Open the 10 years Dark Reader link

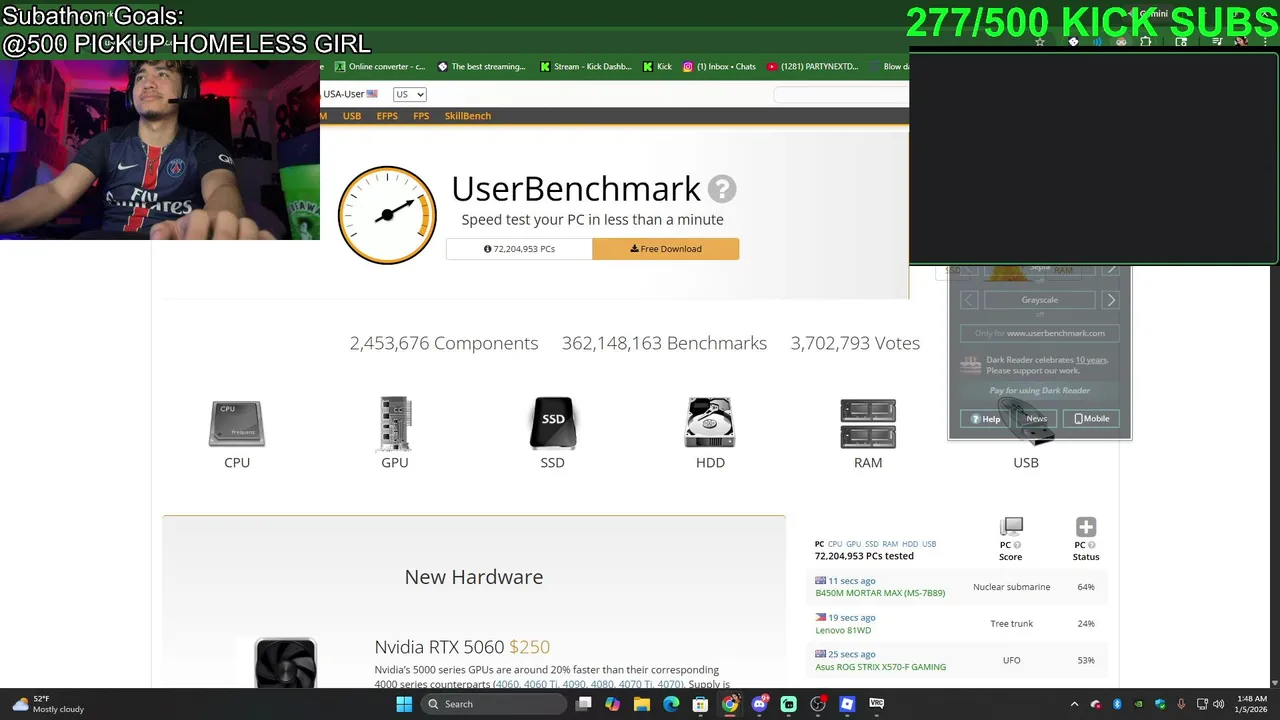point(1090,360)
